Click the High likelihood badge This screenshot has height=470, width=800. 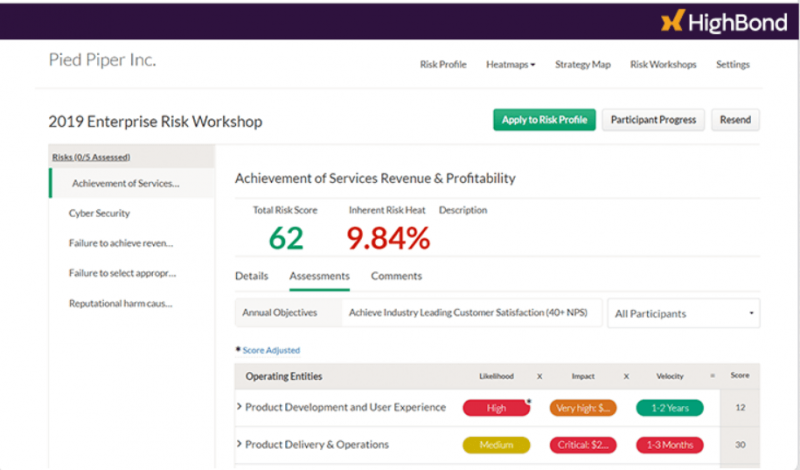click(496, 408)
